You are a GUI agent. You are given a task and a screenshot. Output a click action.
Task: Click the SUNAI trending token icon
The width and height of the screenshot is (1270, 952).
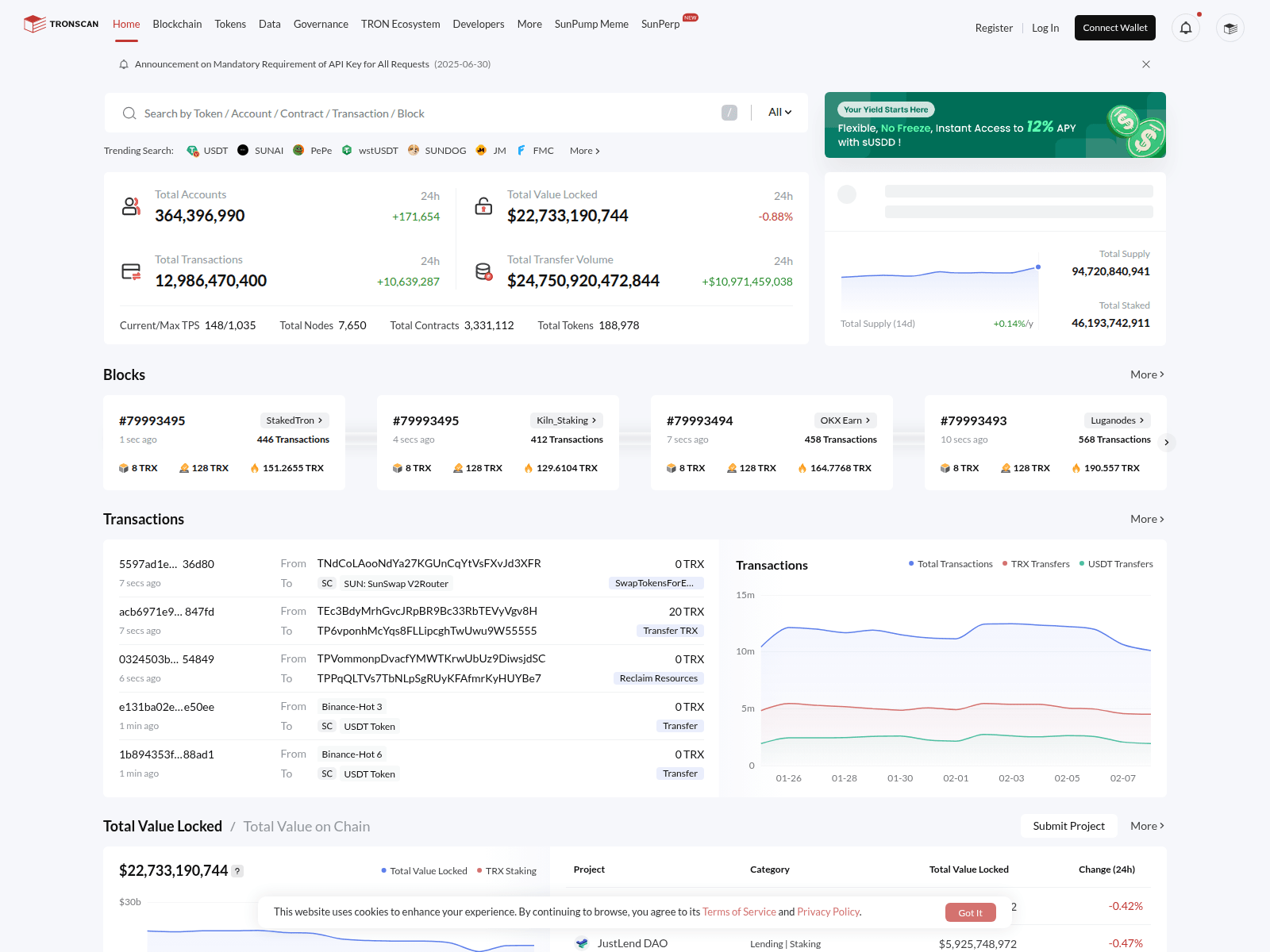coord(243,150)
